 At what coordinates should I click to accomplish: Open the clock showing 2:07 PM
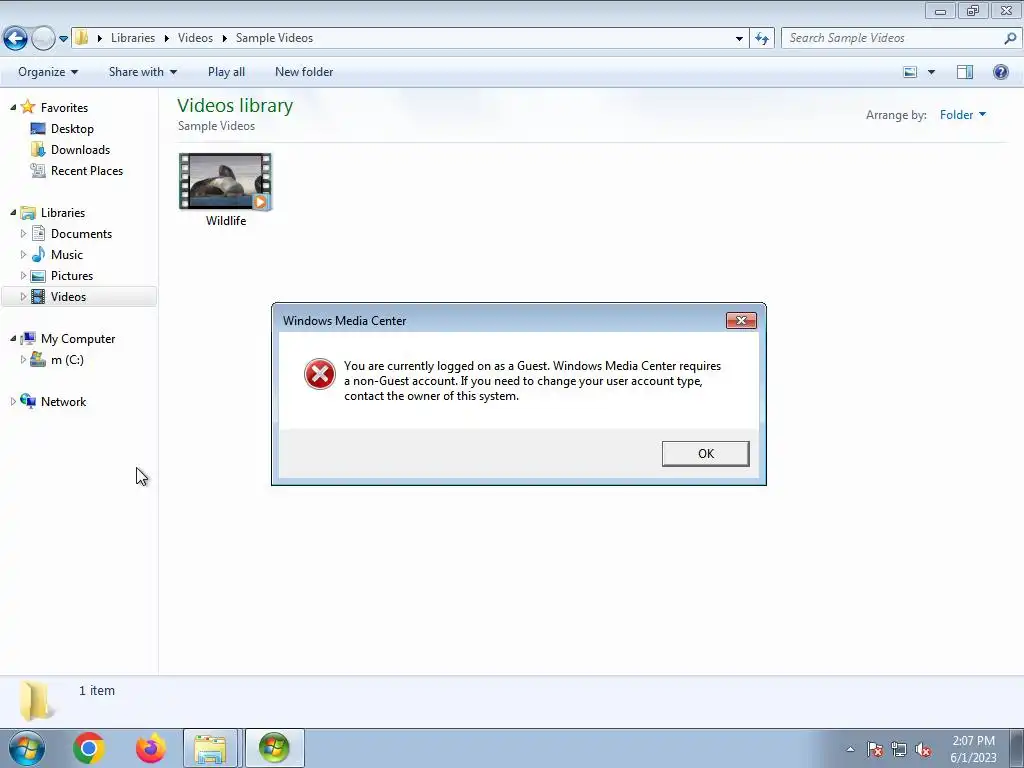point(973,749)
